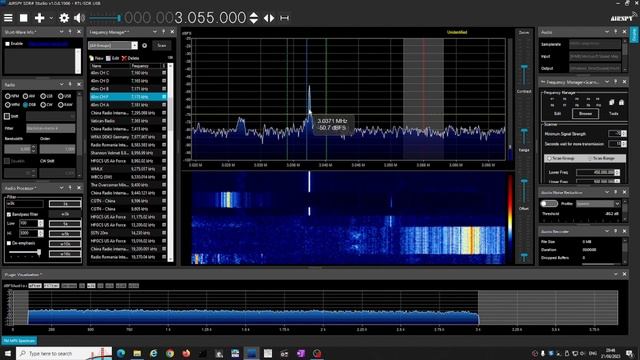Sort list by the Frequency column header
This screenshot has width=640, height=360.
(x=145, y=66)
